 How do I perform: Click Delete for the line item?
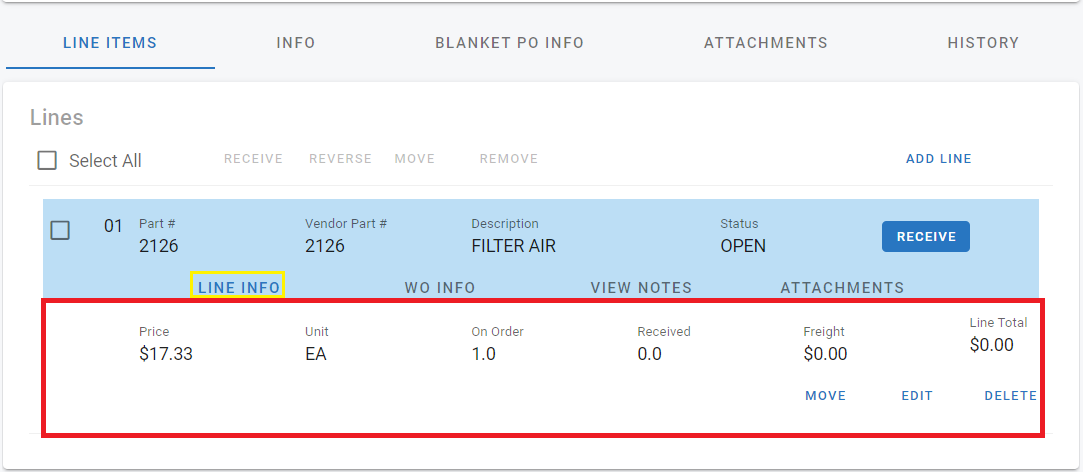click(1010, 396)
